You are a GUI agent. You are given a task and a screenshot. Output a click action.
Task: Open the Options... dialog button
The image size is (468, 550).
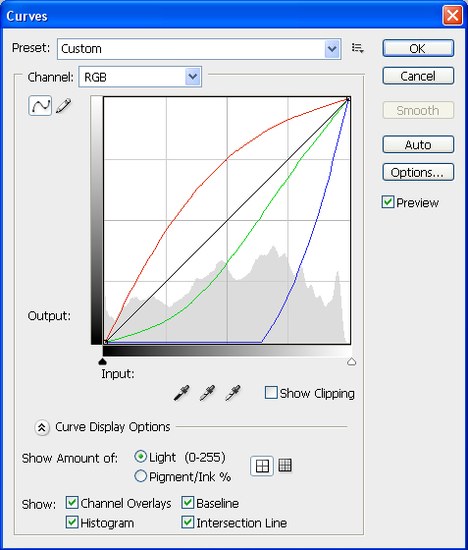[418, 172]
